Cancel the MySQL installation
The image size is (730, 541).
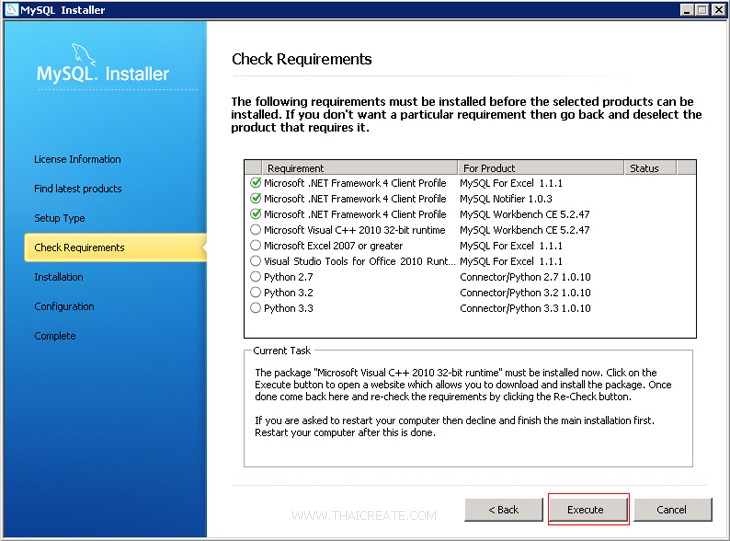coord(673,509)
